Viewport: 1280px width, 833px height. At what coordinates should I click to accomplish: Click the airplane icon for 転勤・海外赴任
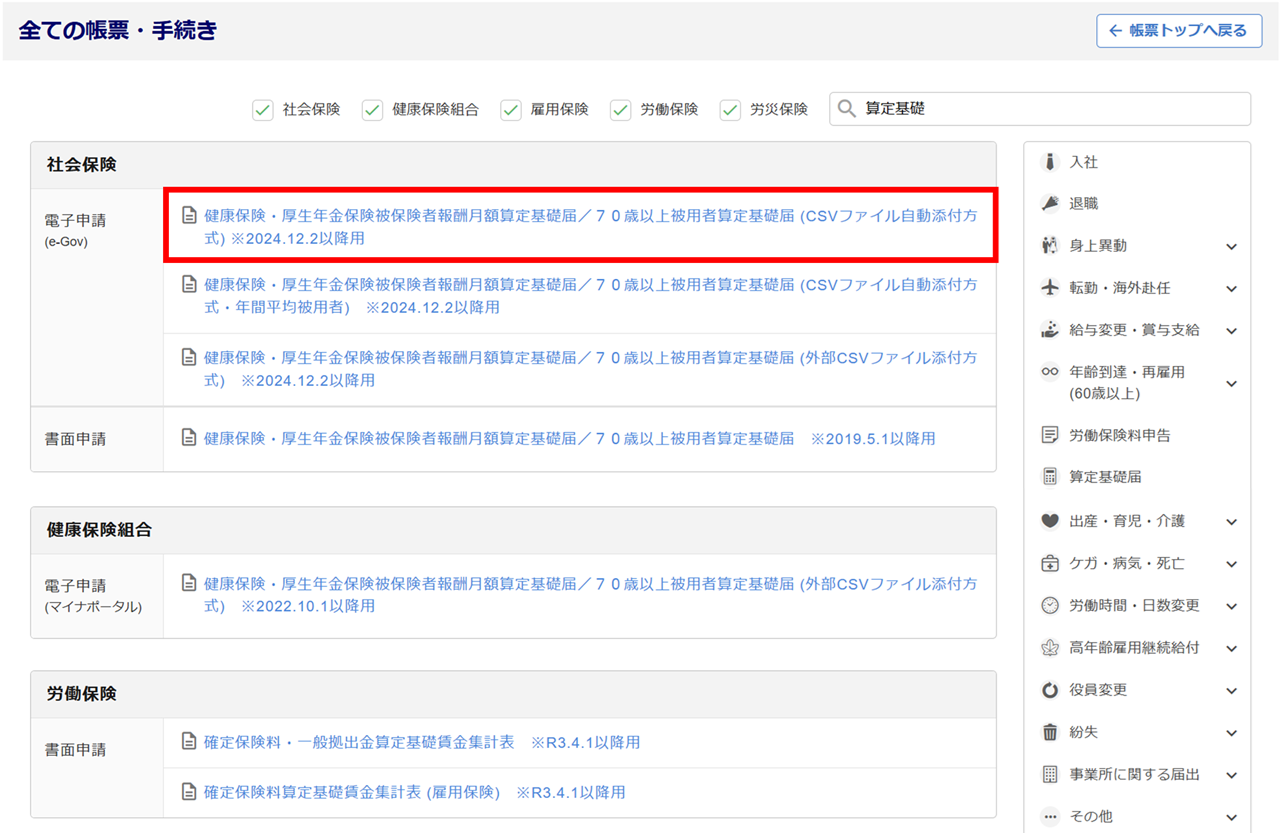(1050, 288)
